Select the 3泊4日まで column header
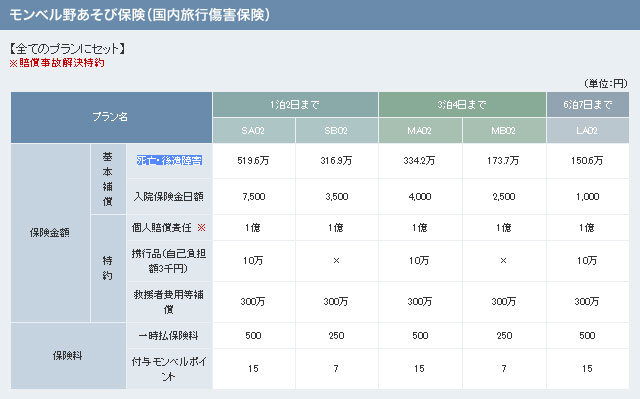 (462, 105)
